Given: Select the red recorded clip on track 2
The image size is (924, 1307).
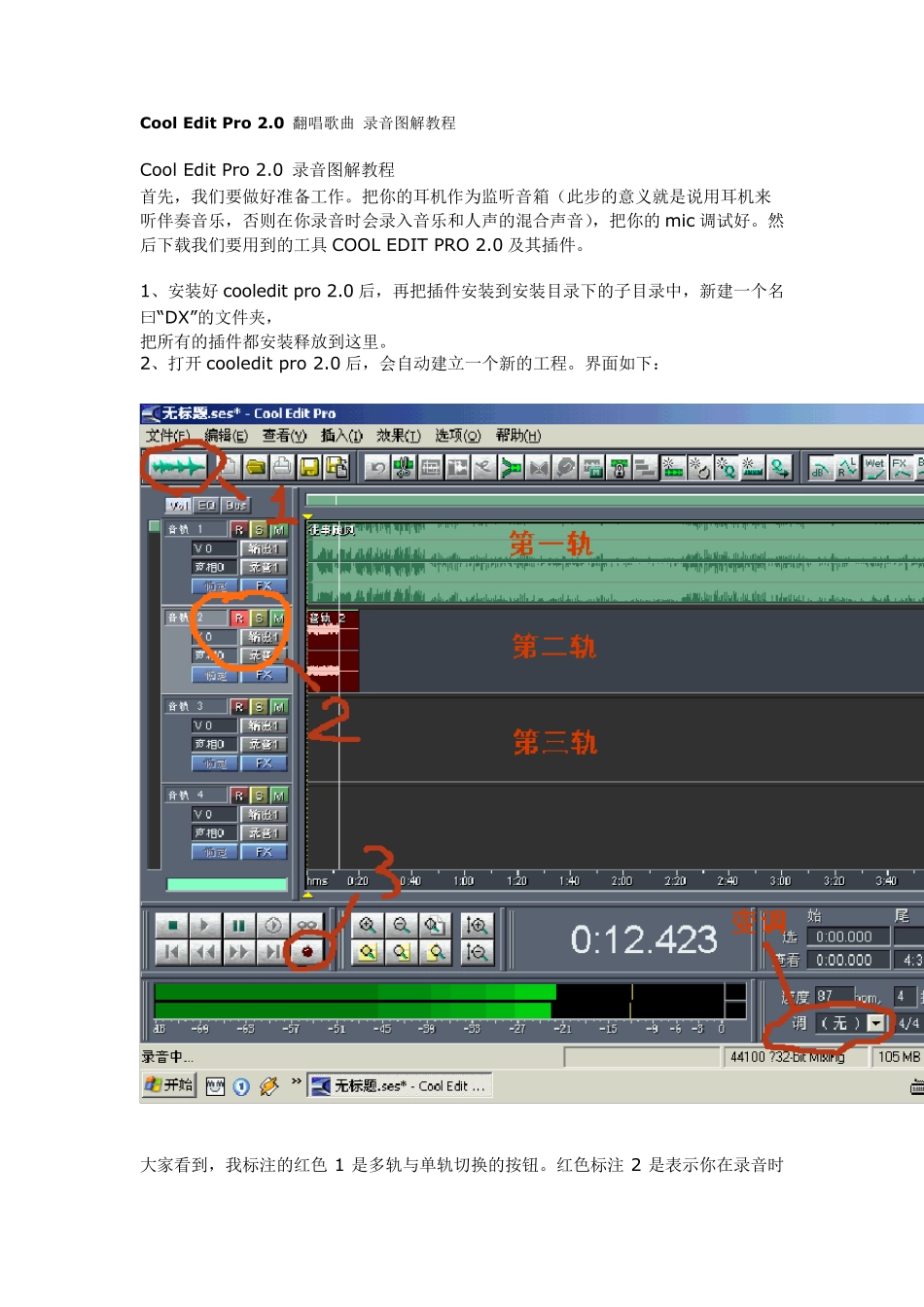Looking at the screenshot, I should (x=333, y=651).
